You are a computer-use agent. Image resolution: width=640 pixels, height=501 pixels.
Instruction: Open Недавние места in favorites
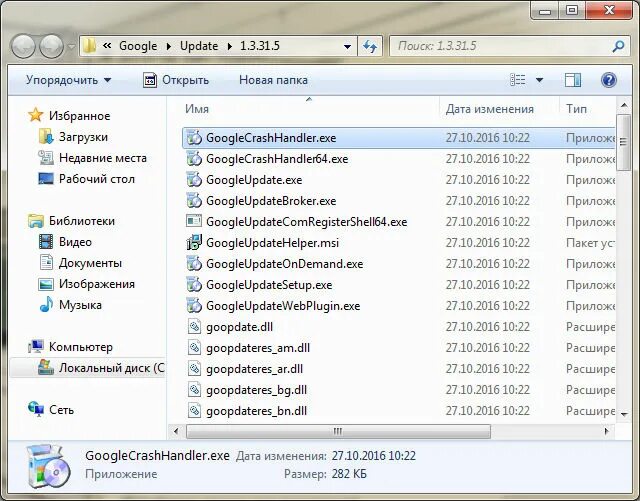(102, 158)
